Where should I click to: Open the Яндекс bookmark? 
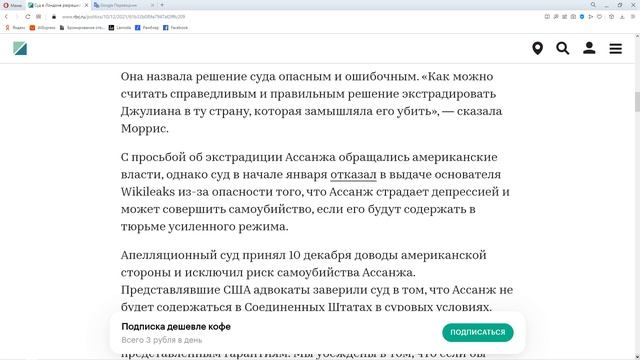click(x=15, y=28)
